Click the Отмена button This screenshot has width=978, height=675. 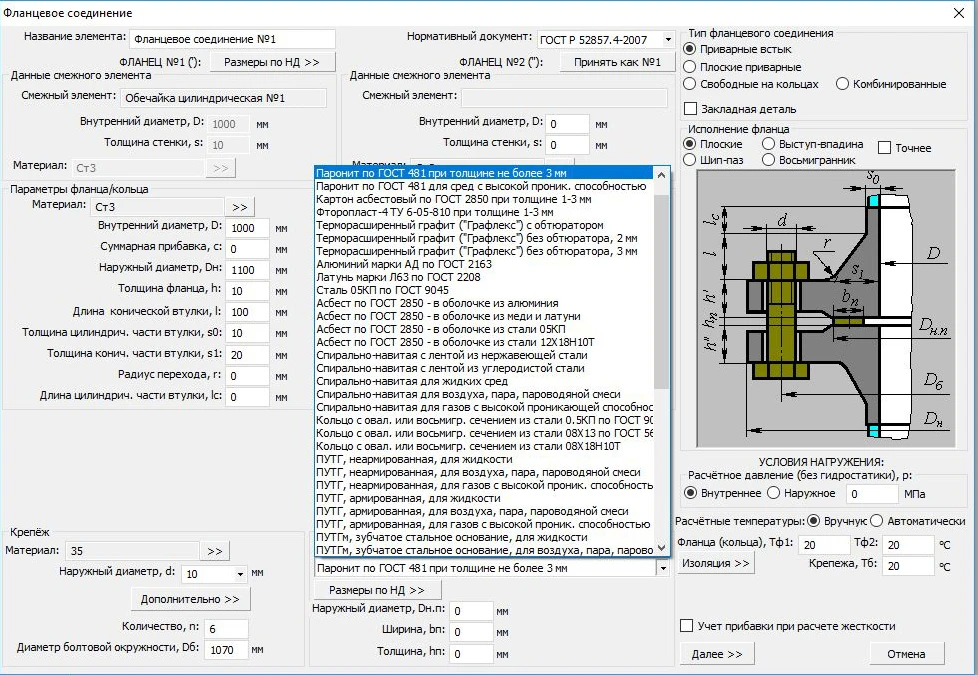click(x=905, y=654)
